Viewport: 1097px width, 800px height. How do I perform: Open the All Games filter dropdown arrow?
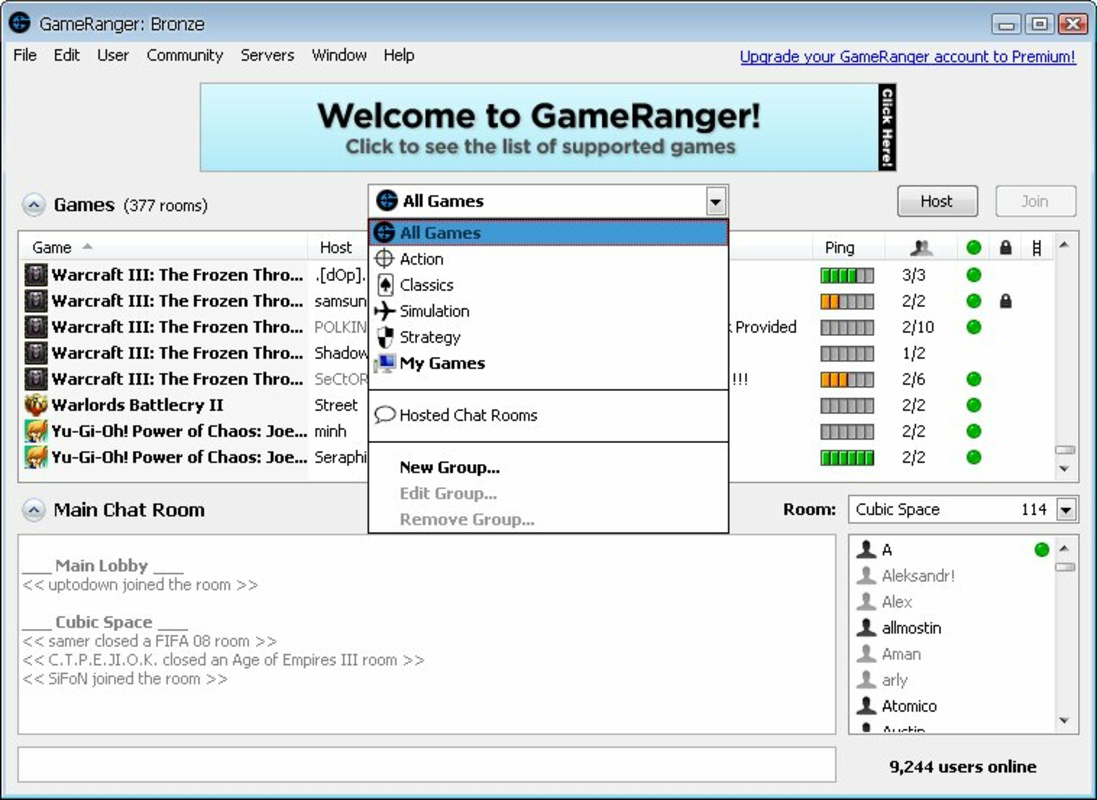tap(715, 202)
